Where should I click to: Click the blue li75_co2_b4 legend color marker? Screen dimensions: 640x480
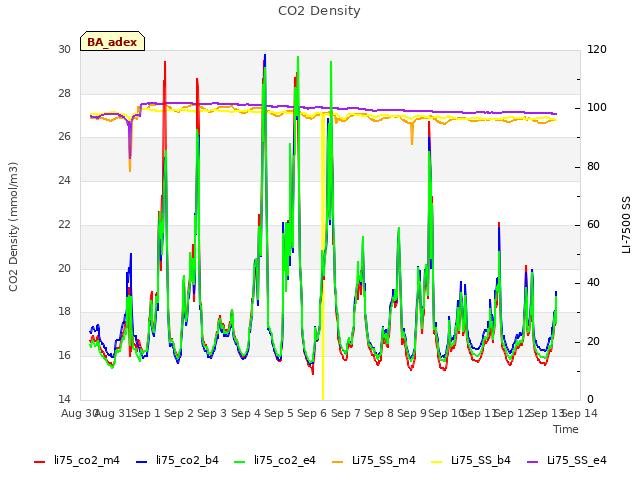141,462
